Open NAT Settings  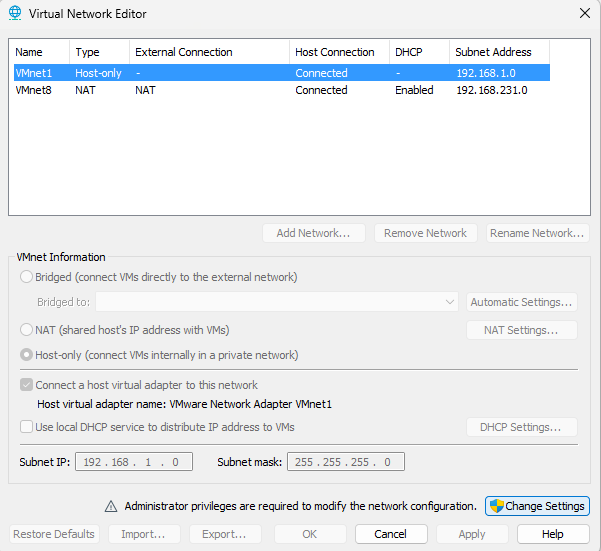point(522,330)
